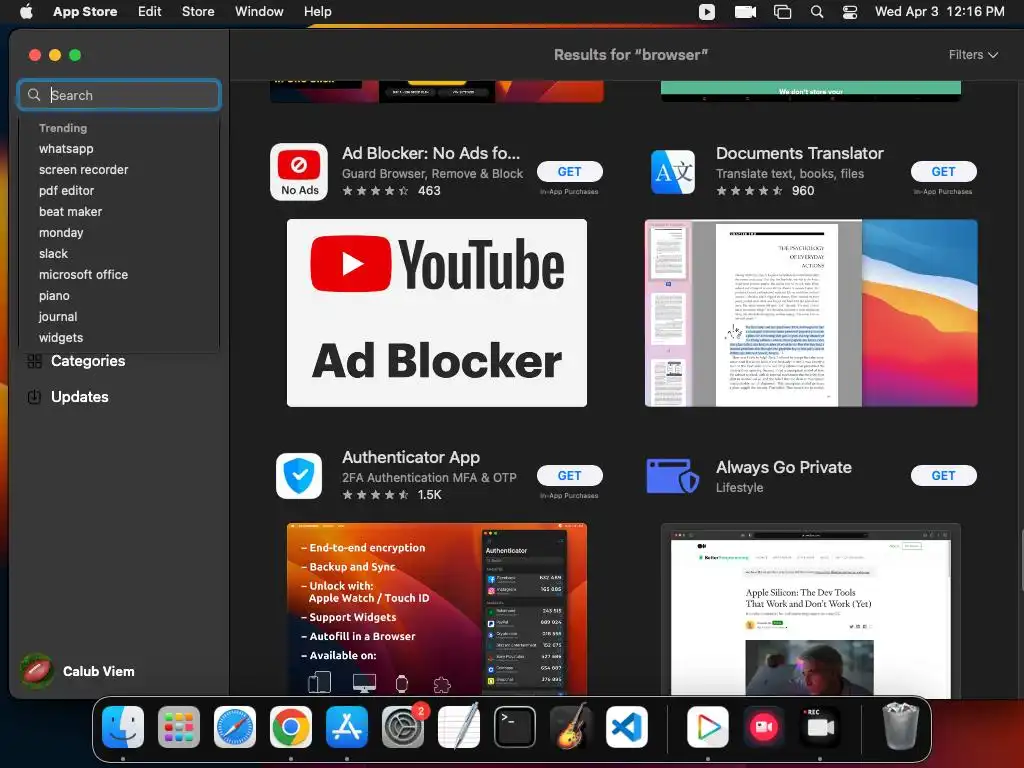Select trending search 'widgets'
Viewport: 1024px width, 768px height.
[61, 337]
